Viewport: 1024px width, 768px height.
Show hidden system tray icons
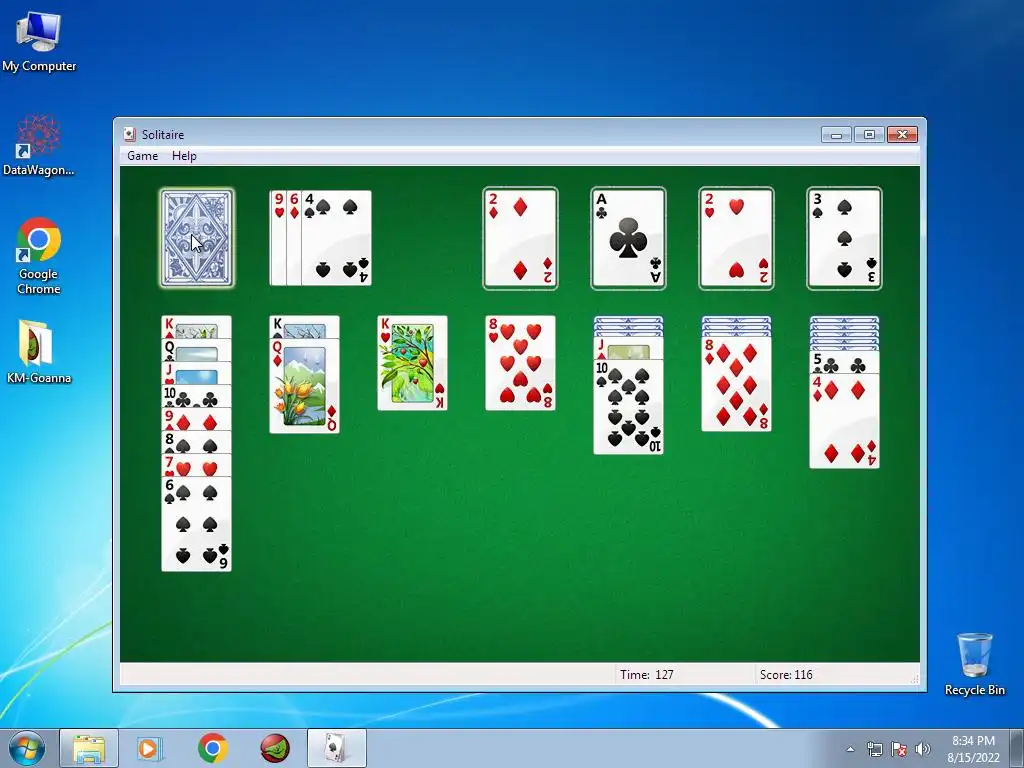click(x=850, y=749)
